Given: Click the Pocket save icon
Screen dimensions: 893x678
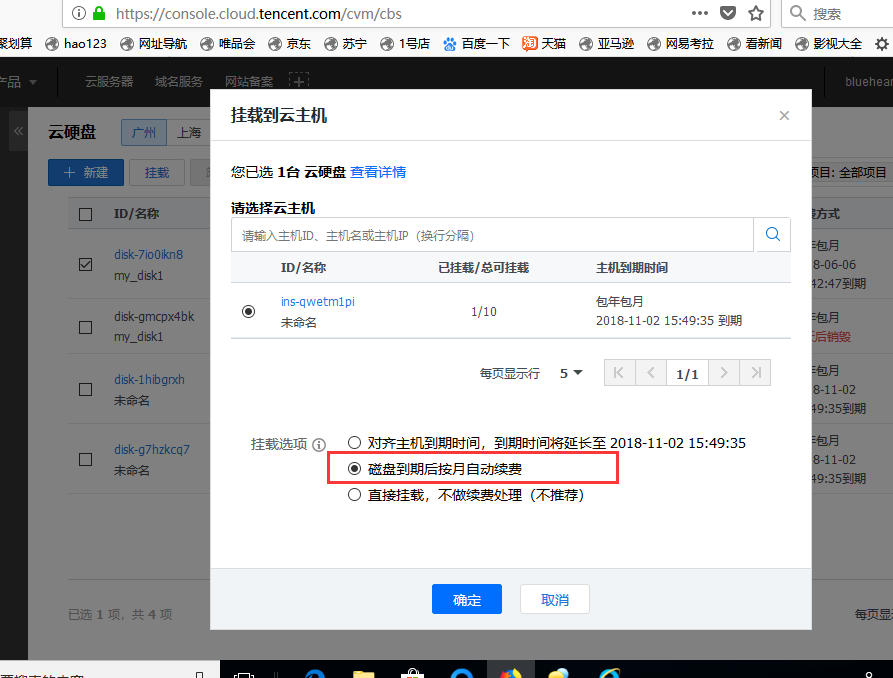Looking at the screenshot, I should 728,13.
